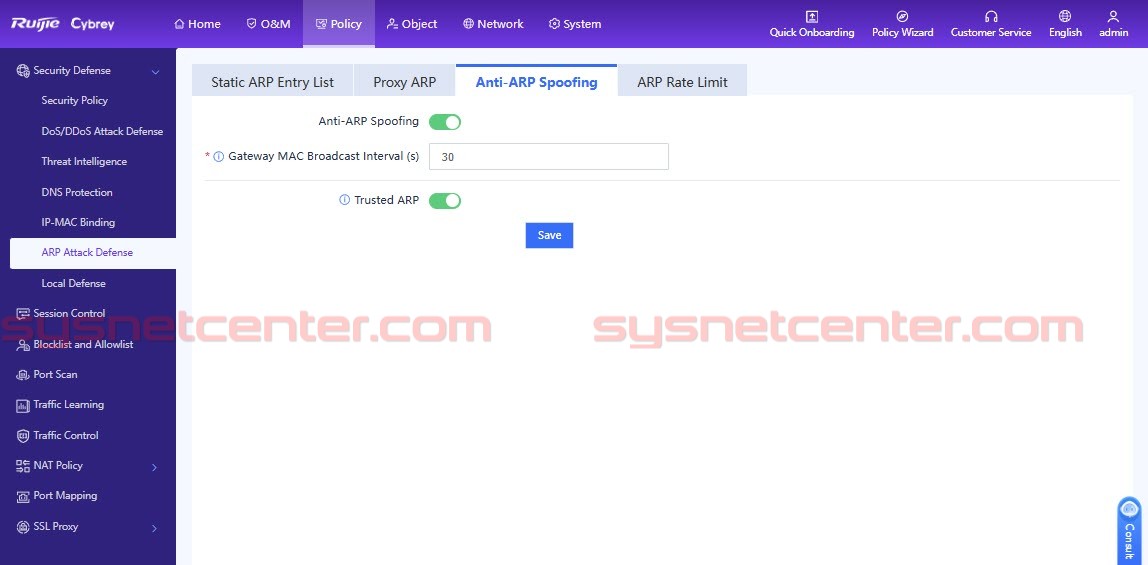Image resolution: width=1148 pixels, height=565 pixels.
Task: Open DNS Protection page
Action: 77,192
